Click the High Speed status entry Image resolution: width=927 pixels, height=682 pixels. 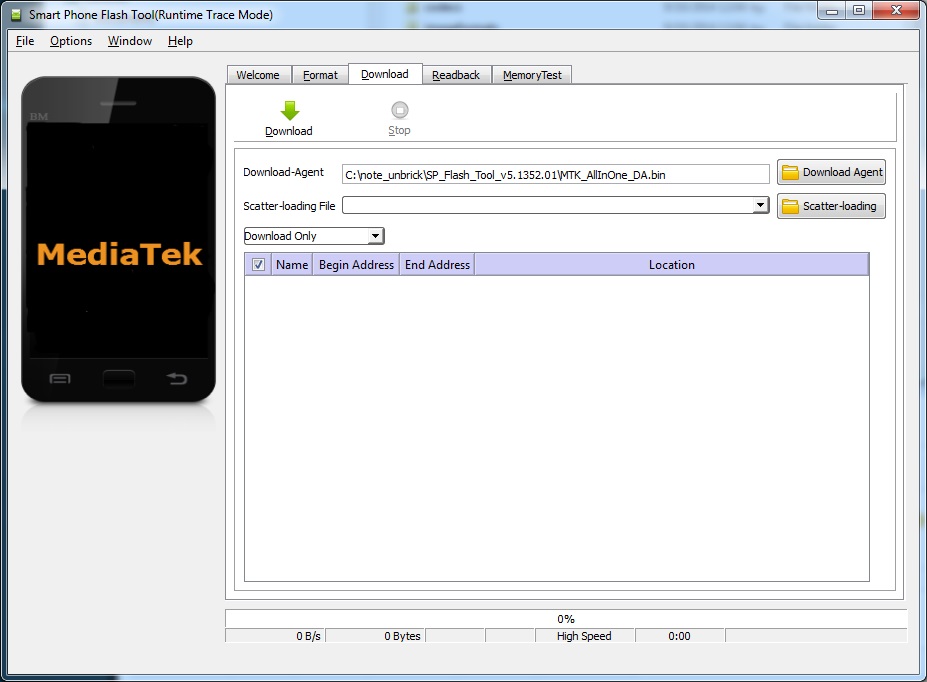[x=584, y=636]
